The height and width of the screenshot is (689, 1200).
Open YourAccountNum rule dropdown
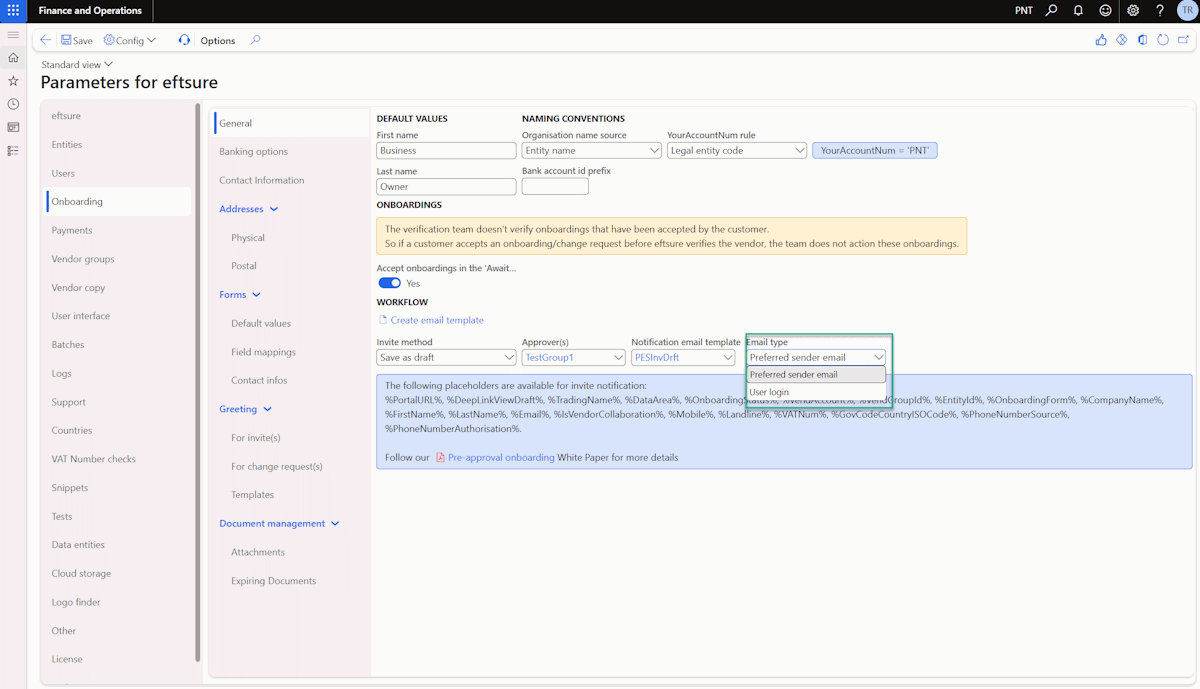[737, 150]
